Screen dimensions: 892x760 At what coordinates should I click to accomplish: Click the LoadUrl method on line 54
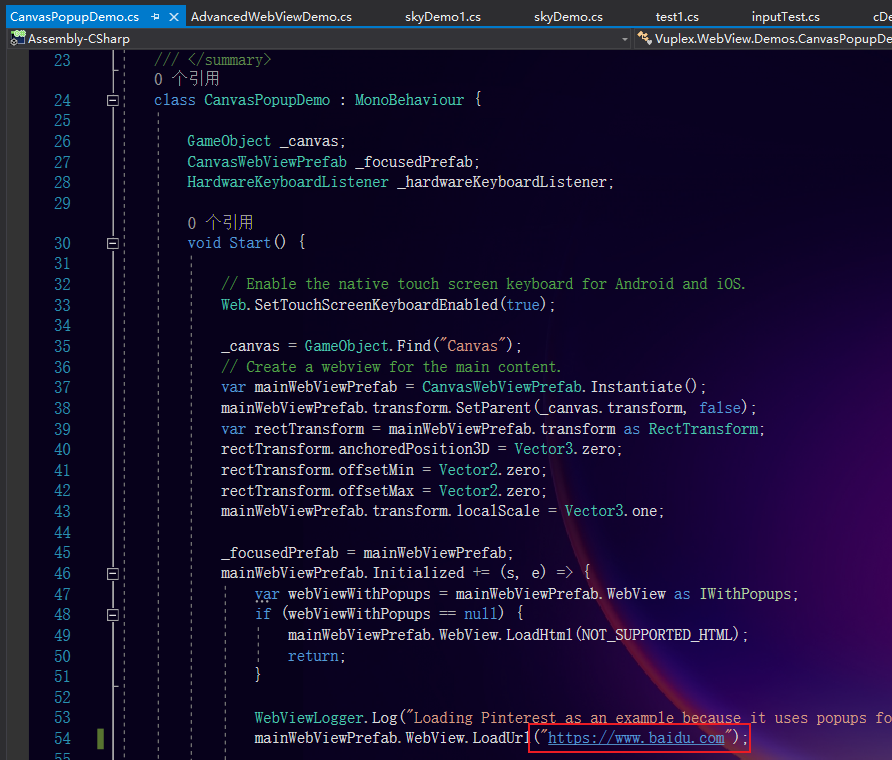point(501,738)
